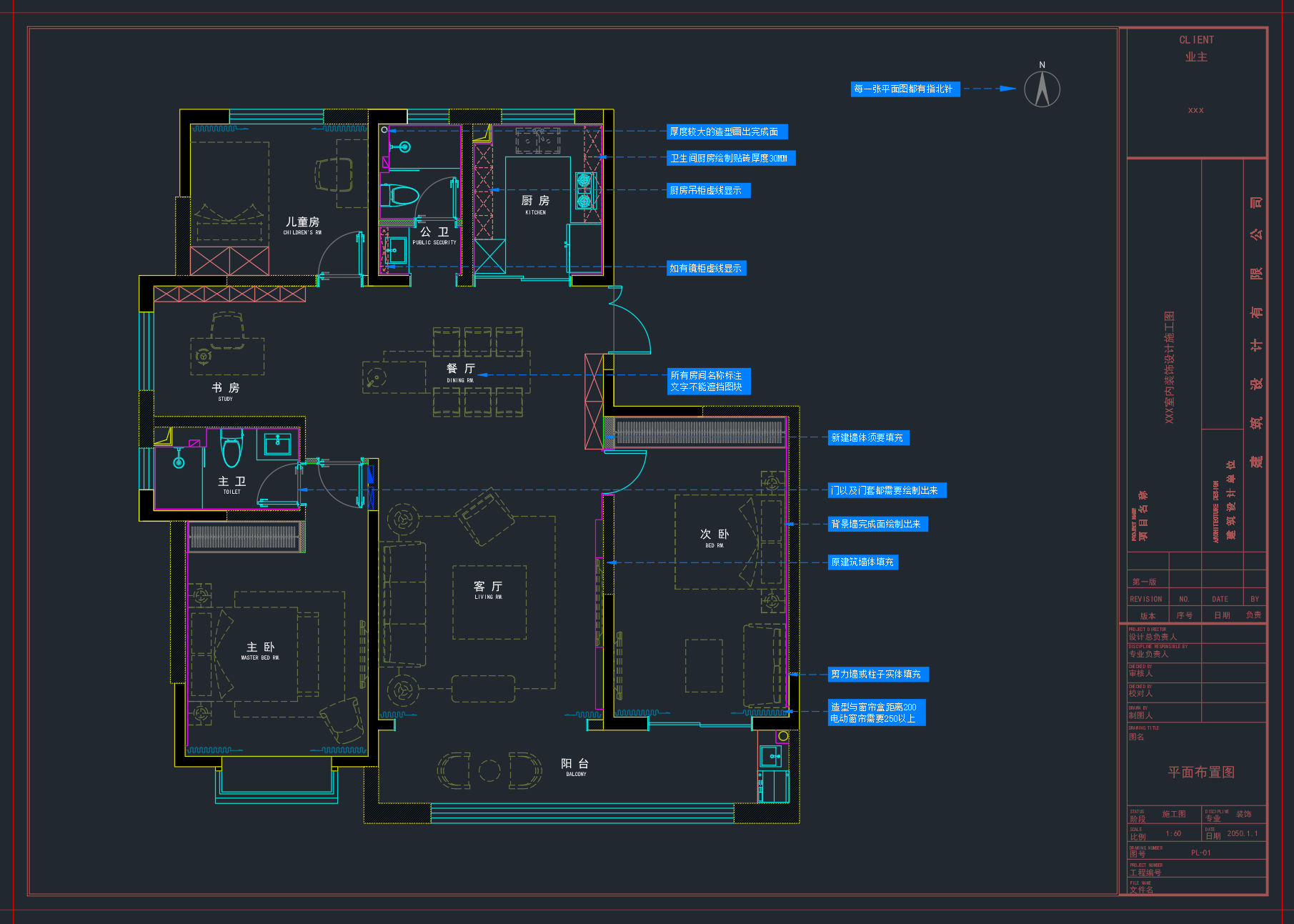Screen dimensions: 1294x924
Task: Click the 新建墙体须要填充 annotation
Action: (x=868, y=437)
